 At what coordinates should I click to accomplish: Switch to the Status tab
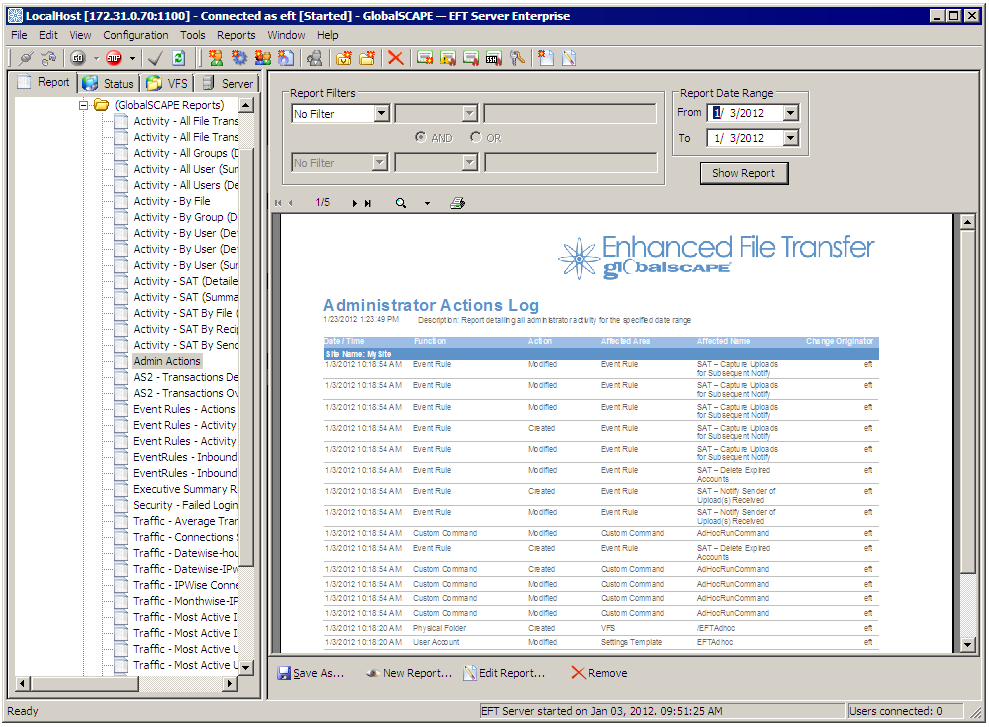click(x=108, y=83)
